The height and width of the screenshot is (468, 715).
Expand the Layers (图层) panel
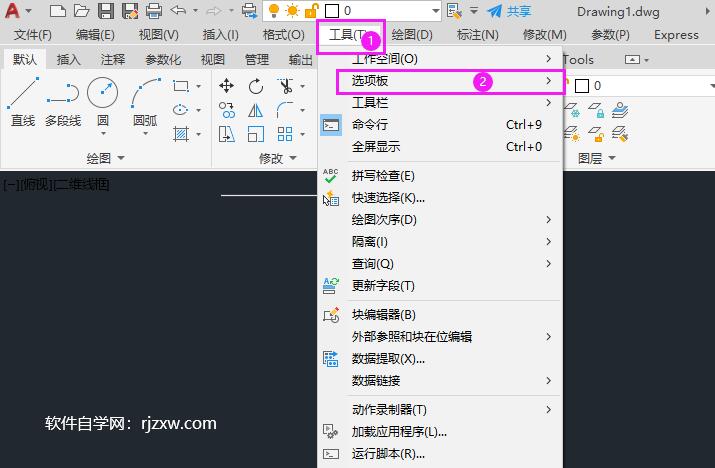pos(596,158)
